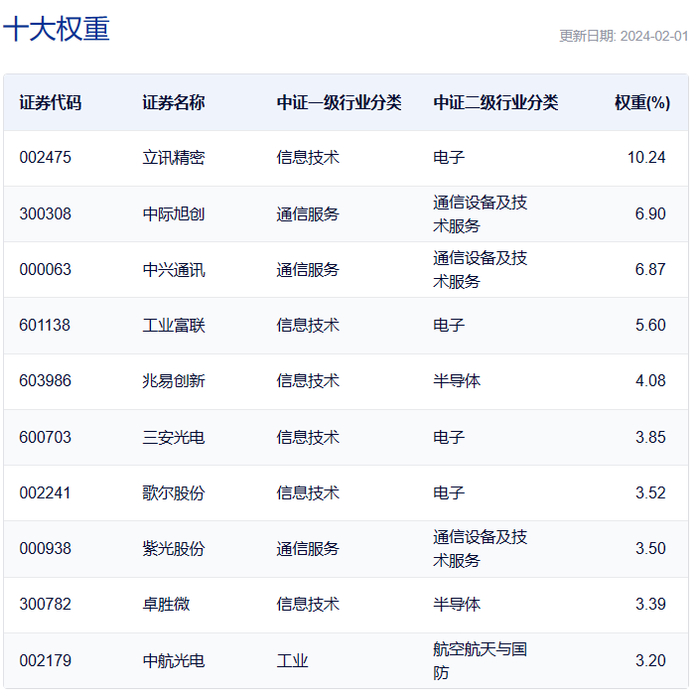Click stock name 歌尔股份
The height and width of the screenshot is (697, 700).
click(174, 493)
